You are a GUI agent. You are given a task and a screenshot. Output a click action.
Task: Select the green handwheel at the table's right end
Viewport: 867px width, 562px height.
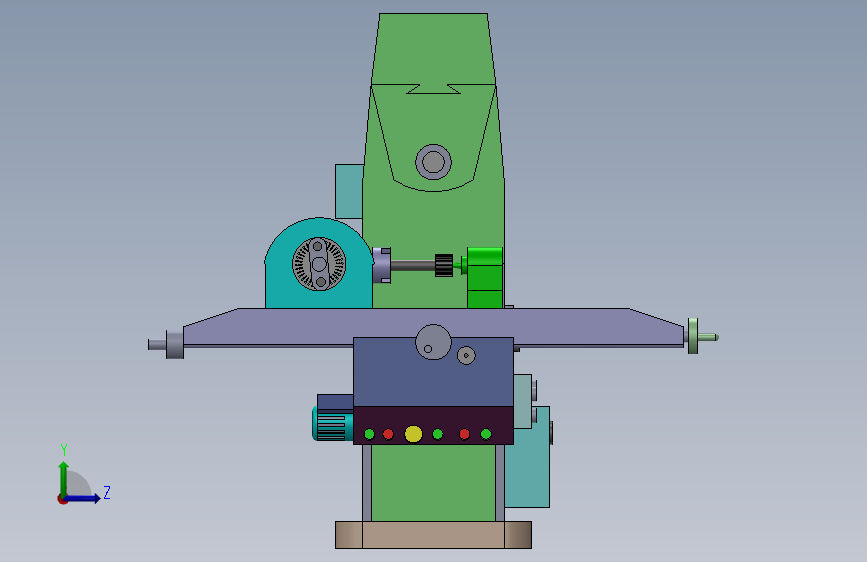[x=693, y=336]
